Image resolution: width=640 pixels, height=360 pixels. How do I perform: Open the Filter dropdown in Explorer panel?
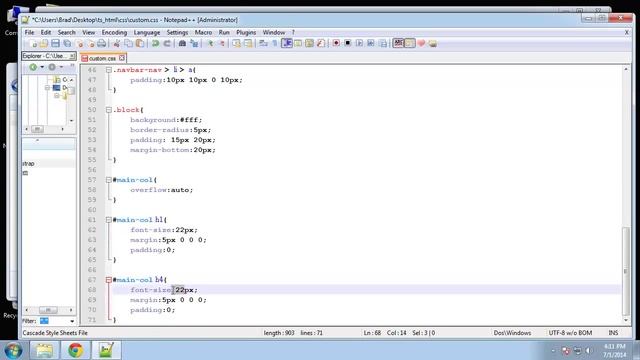click(x=72, y=321)
